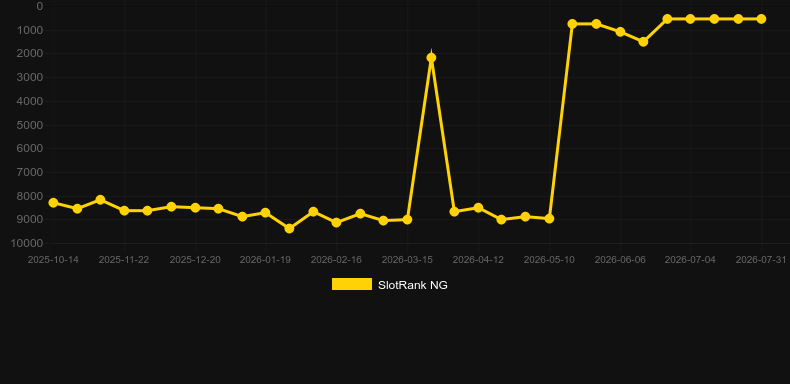
Task: Click the 2026-04-12 x-axis date label
Action: pyautogui.click(x=478, y=260)
